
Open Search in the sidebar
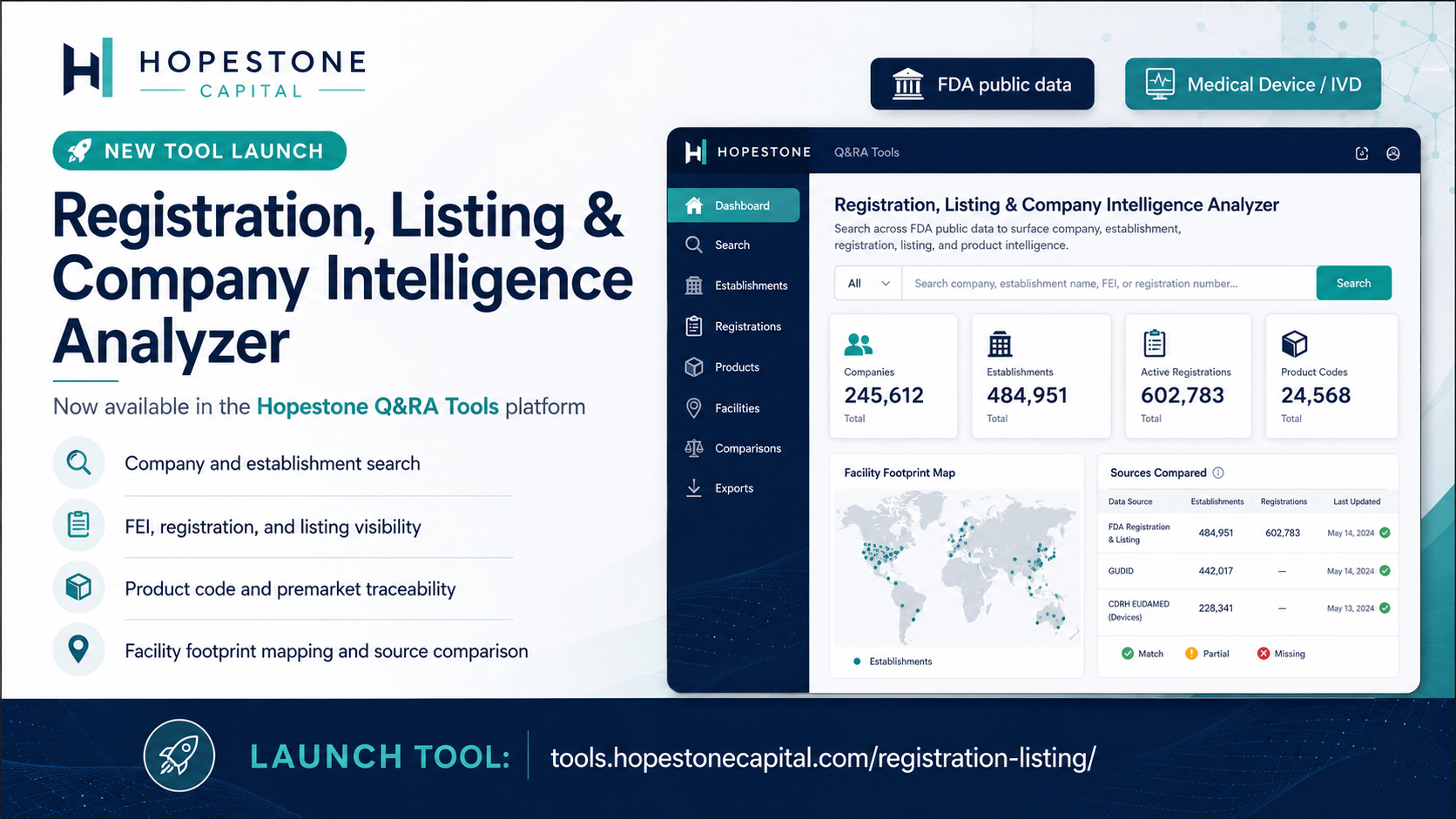[732, 245]
